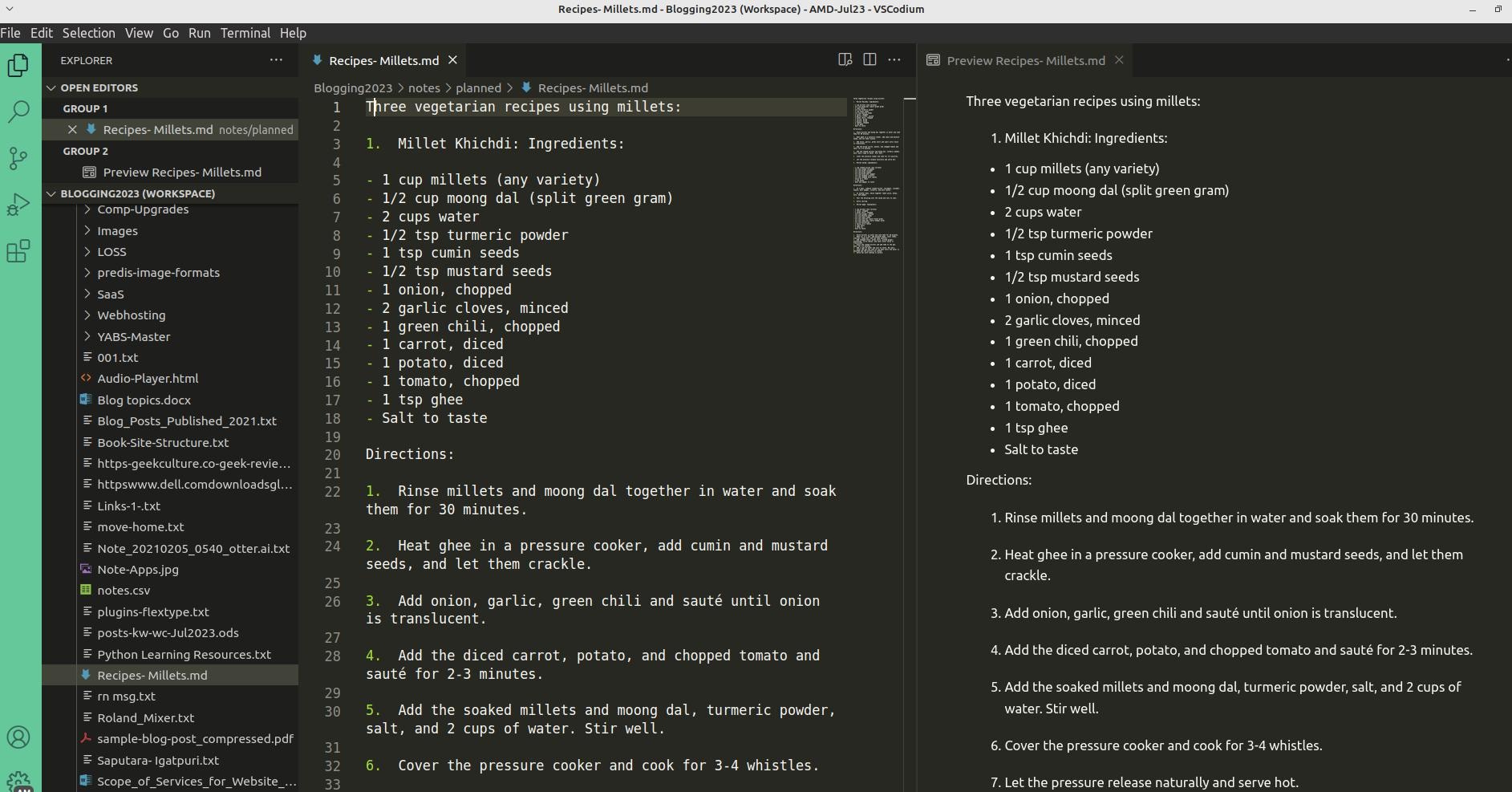Screen dimensions: 1512x792
Task: Expand the Images folder
Action: pyautogui.click(x=87, y=230)
